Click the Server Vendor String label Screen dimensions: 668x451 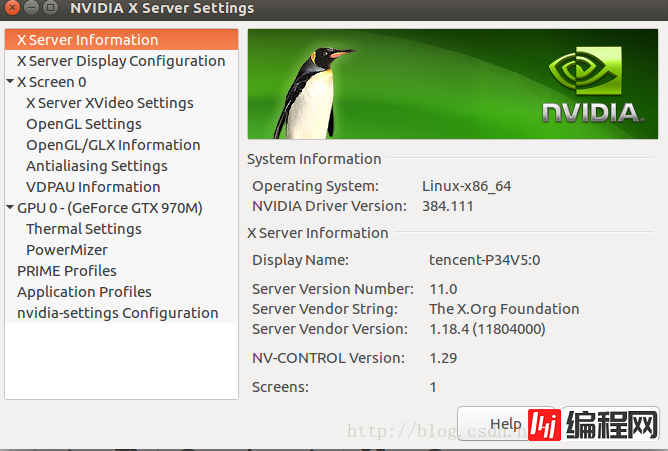(x=325, y=309)
